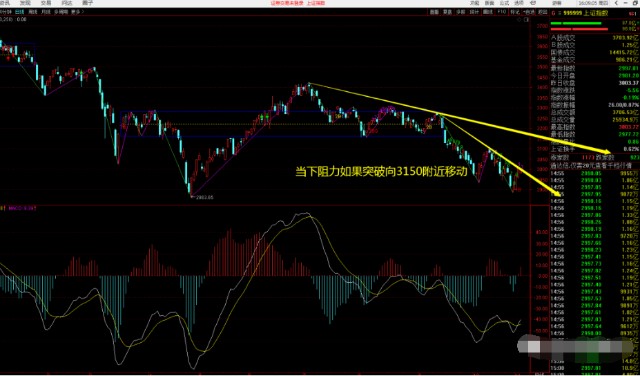Viewport: 640px width, 376px height.
Task: Toggle the -自选 watchlist button
Action: pos(529,12)
